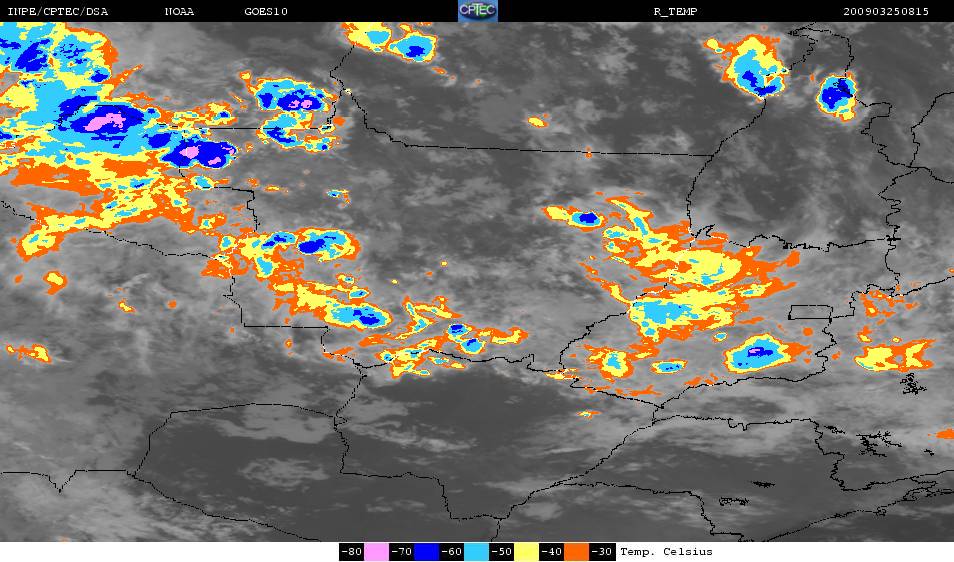Click the -60 legend value
Image resolution: width=954 pixels, height=562 pixels.
pos(451,552)
